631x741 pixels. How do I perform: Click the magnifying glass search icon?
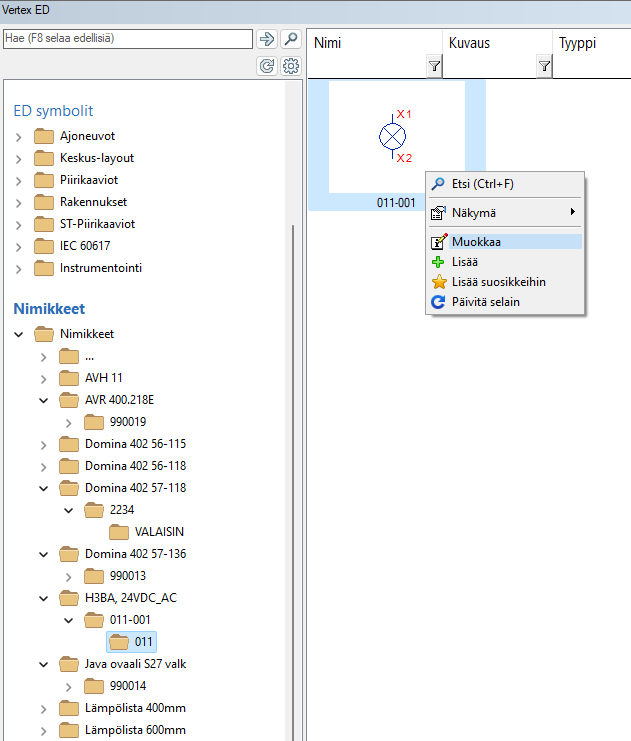pos(291,39)
